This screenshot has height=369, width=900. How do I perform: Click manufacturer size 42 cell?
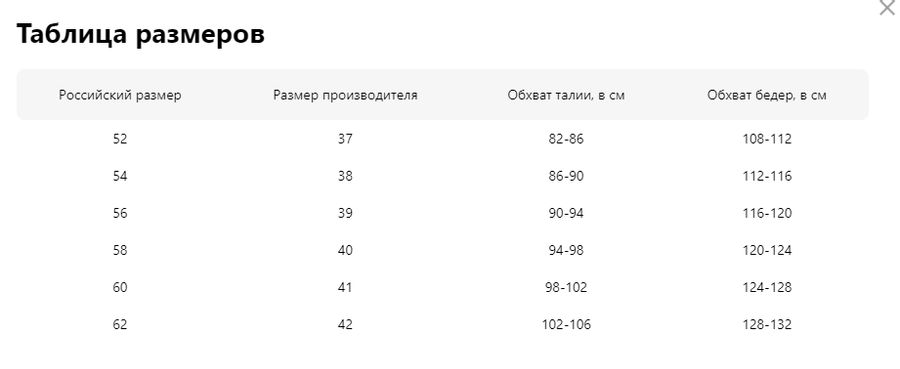click(x=345, y=325)
